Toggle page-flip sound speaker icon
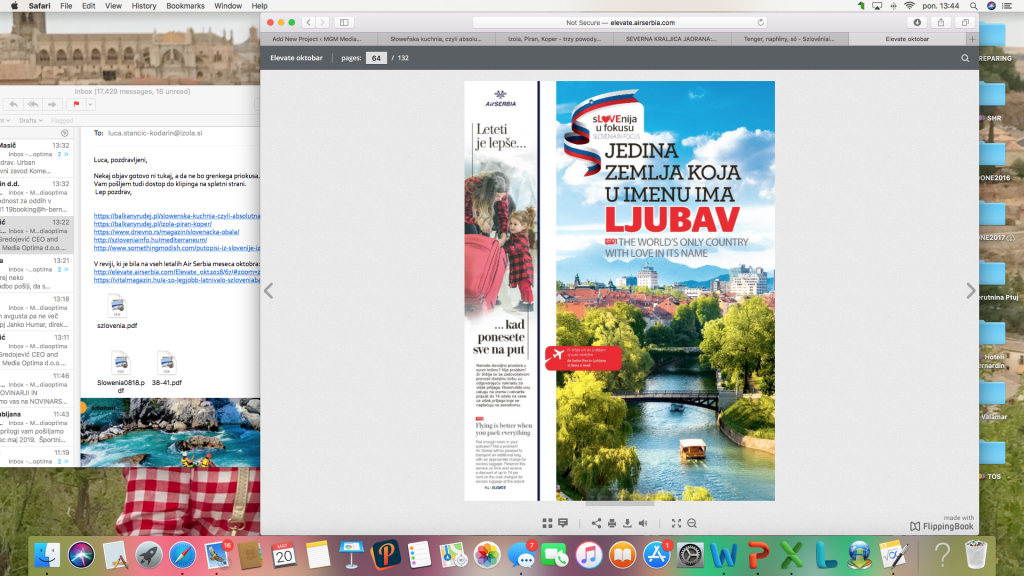This screenshot has height=576, width=1024. click(x=643, y=523)
